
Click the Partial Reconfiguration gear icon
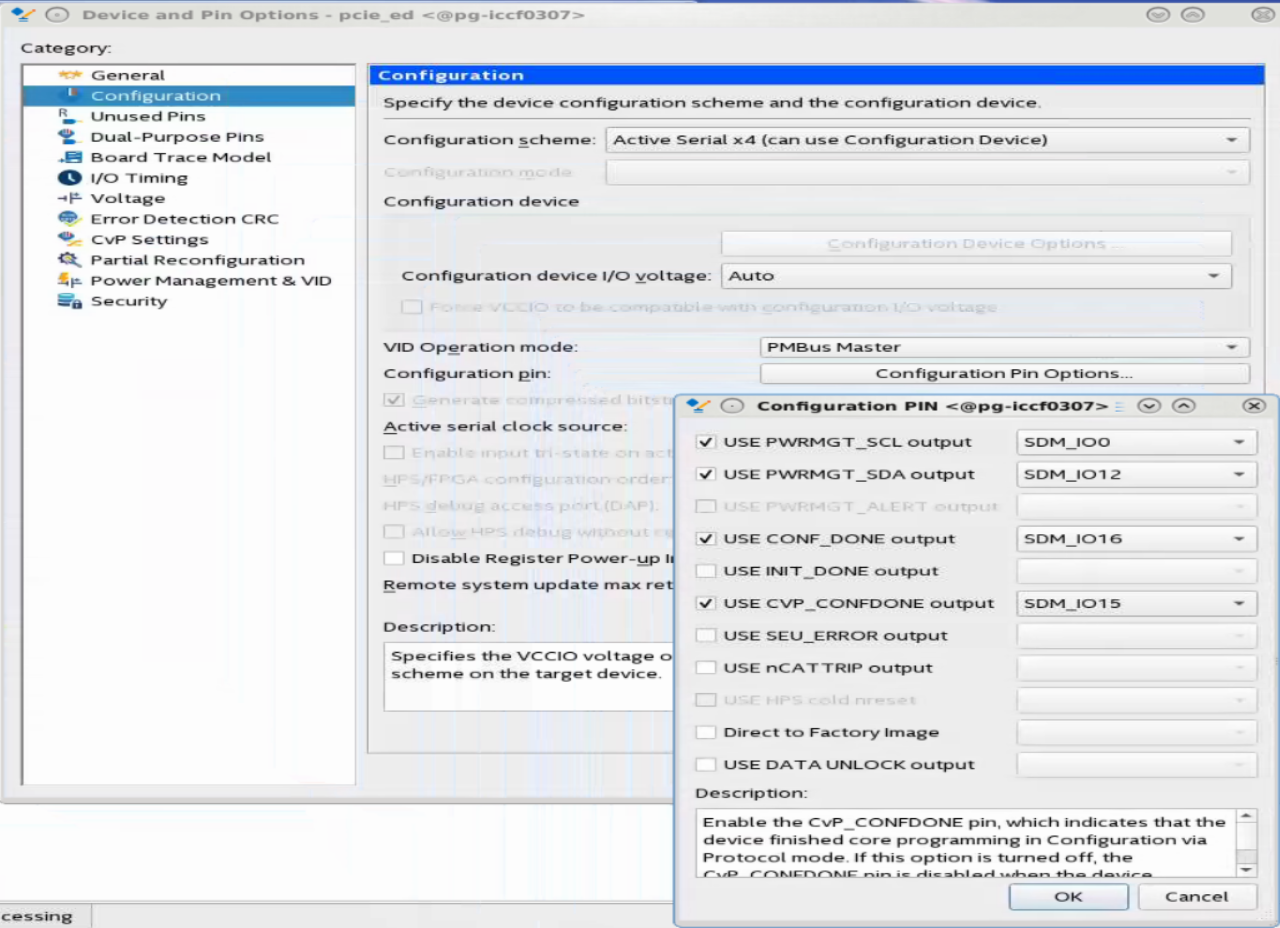click(69, 260)
